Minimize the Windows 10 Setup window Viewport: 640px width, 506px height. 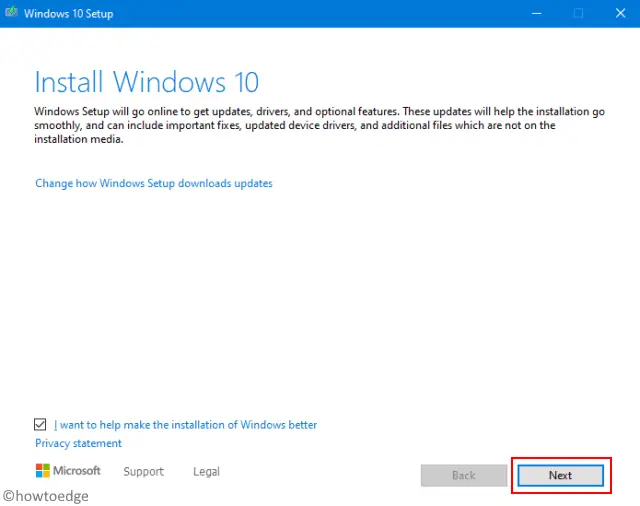click(x=537, y=13)
